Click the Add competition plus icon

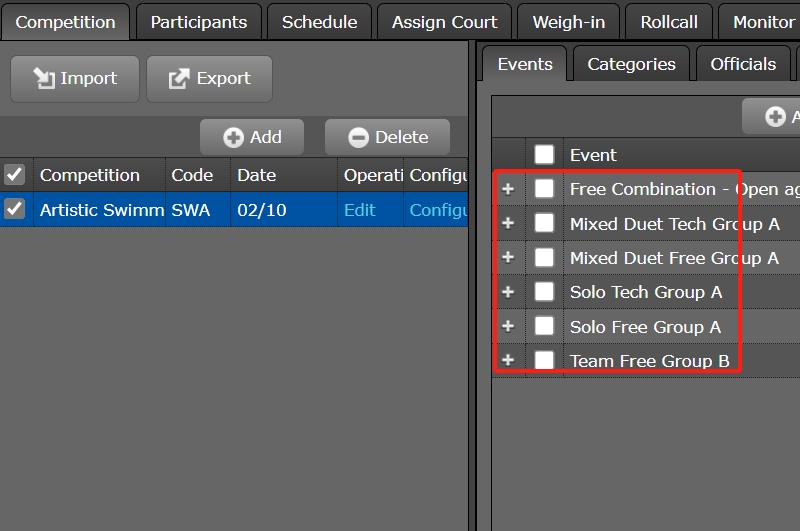click(x=233, y=138)
